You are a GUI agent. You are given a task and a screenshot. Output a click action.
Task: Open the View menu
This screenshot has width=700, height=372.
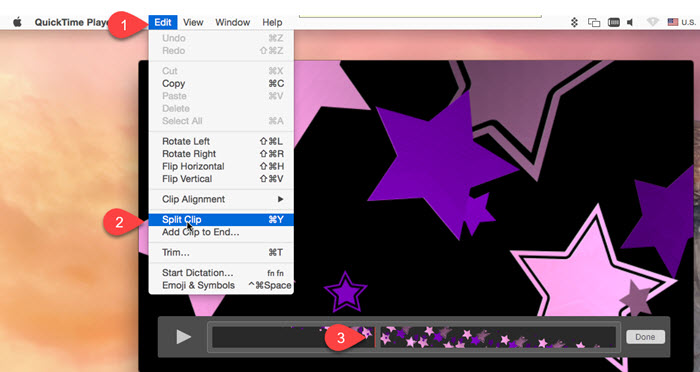193,22
